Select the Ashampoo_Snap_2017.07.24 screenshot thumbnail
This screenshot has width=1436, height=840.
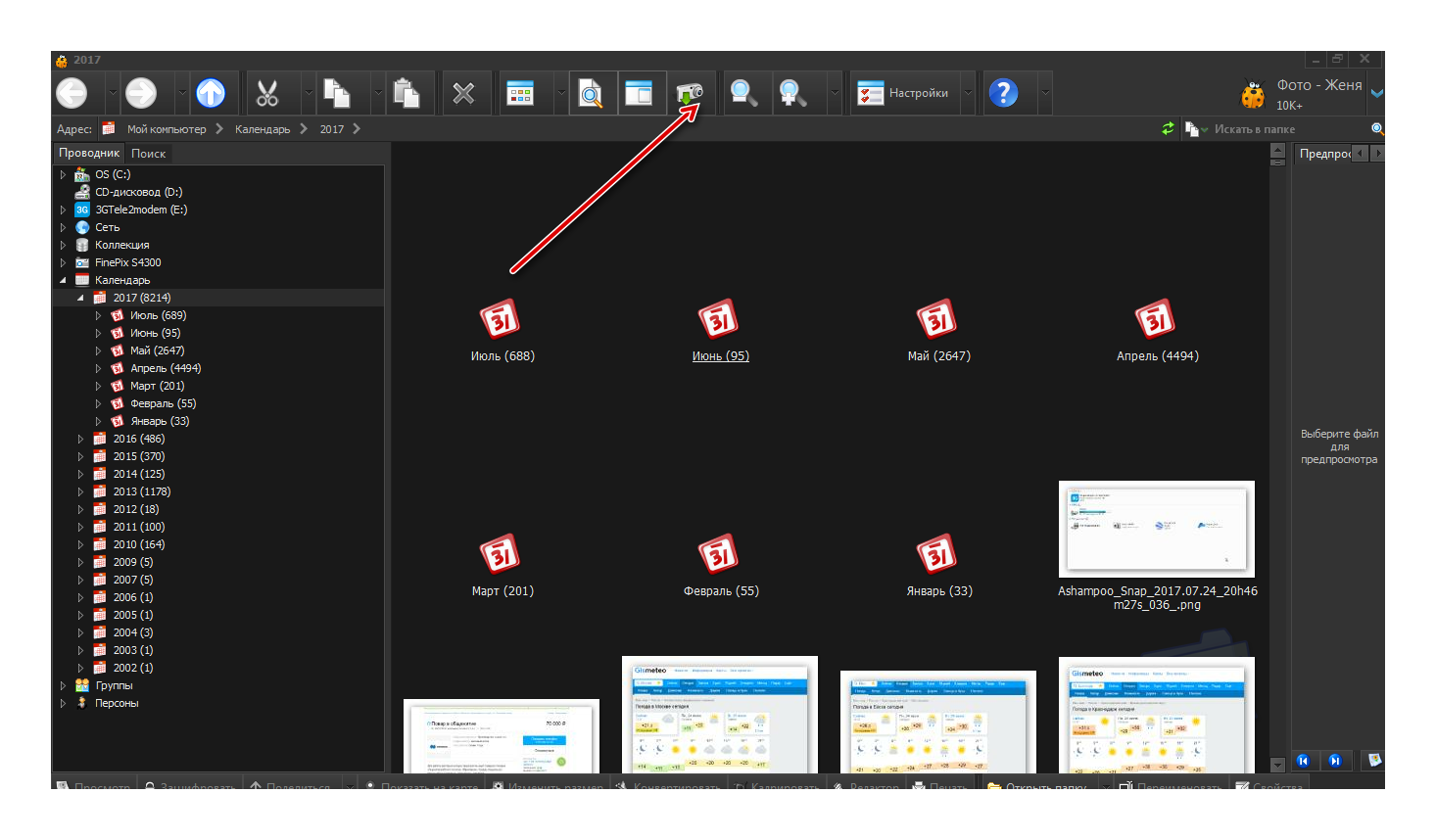click(1157, 529)
